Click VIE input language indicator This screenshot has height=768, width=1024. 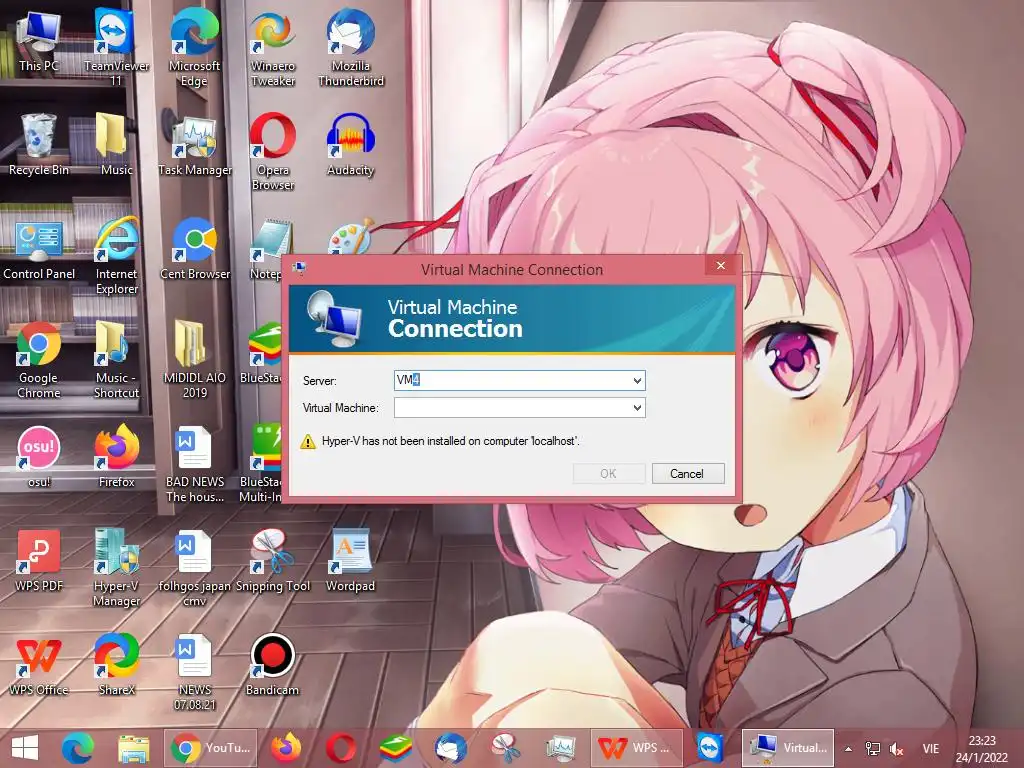pyautogui.click(x=931, y=749)
